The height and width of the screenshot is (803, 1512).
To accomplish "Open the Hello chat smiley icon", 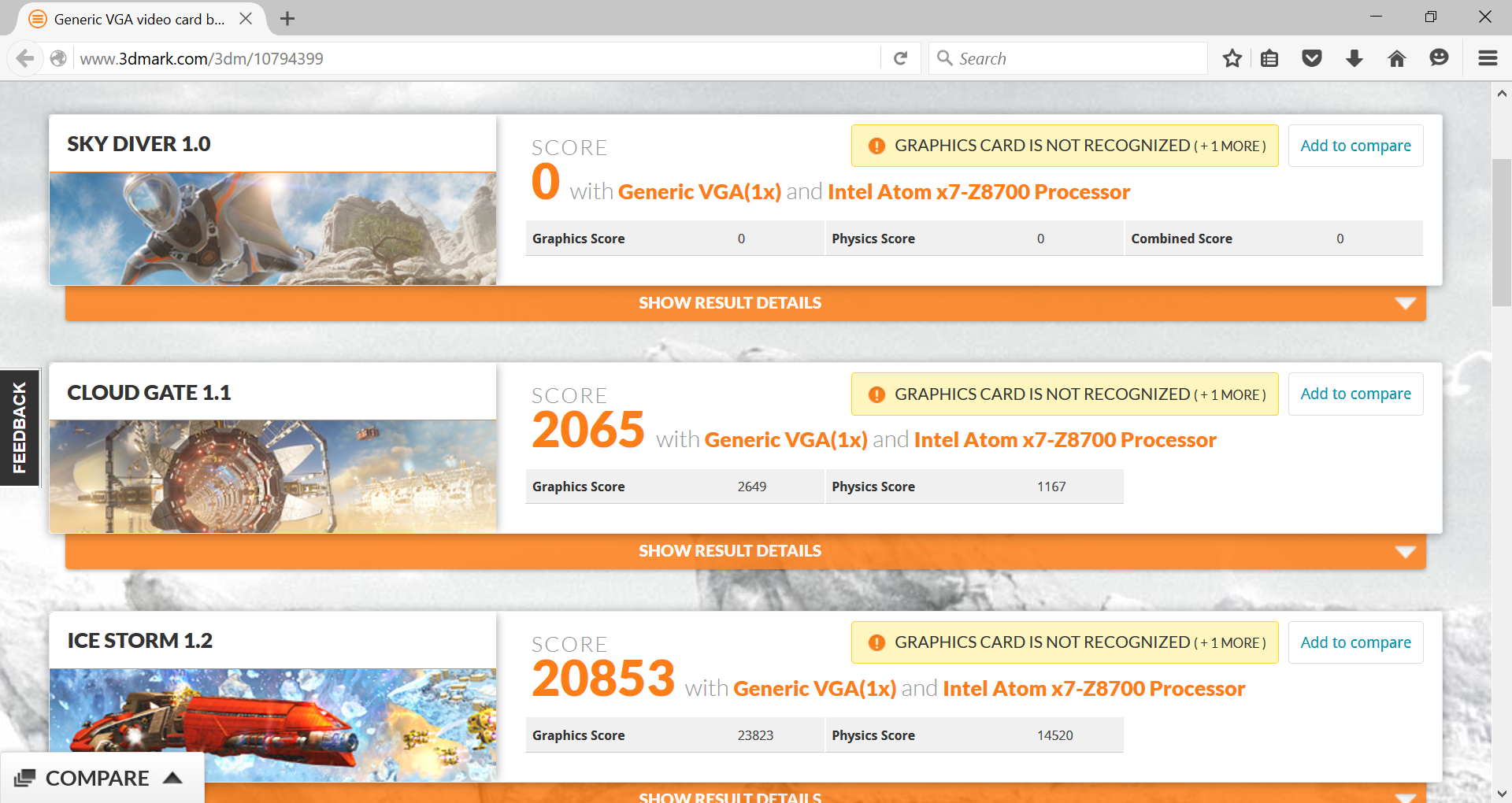I will (x=1439, y=57).
